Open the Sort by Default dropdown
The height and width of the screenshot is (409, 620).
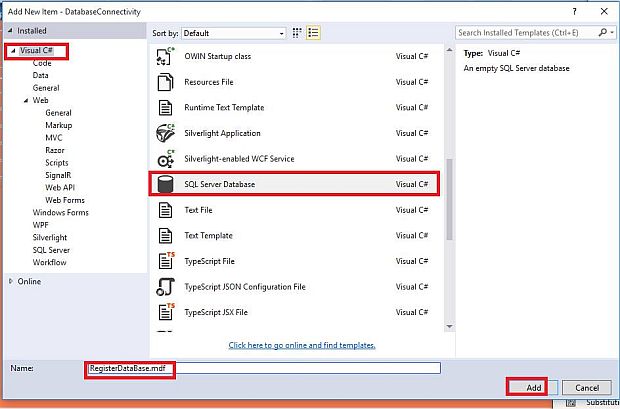[x=234, y=33]
